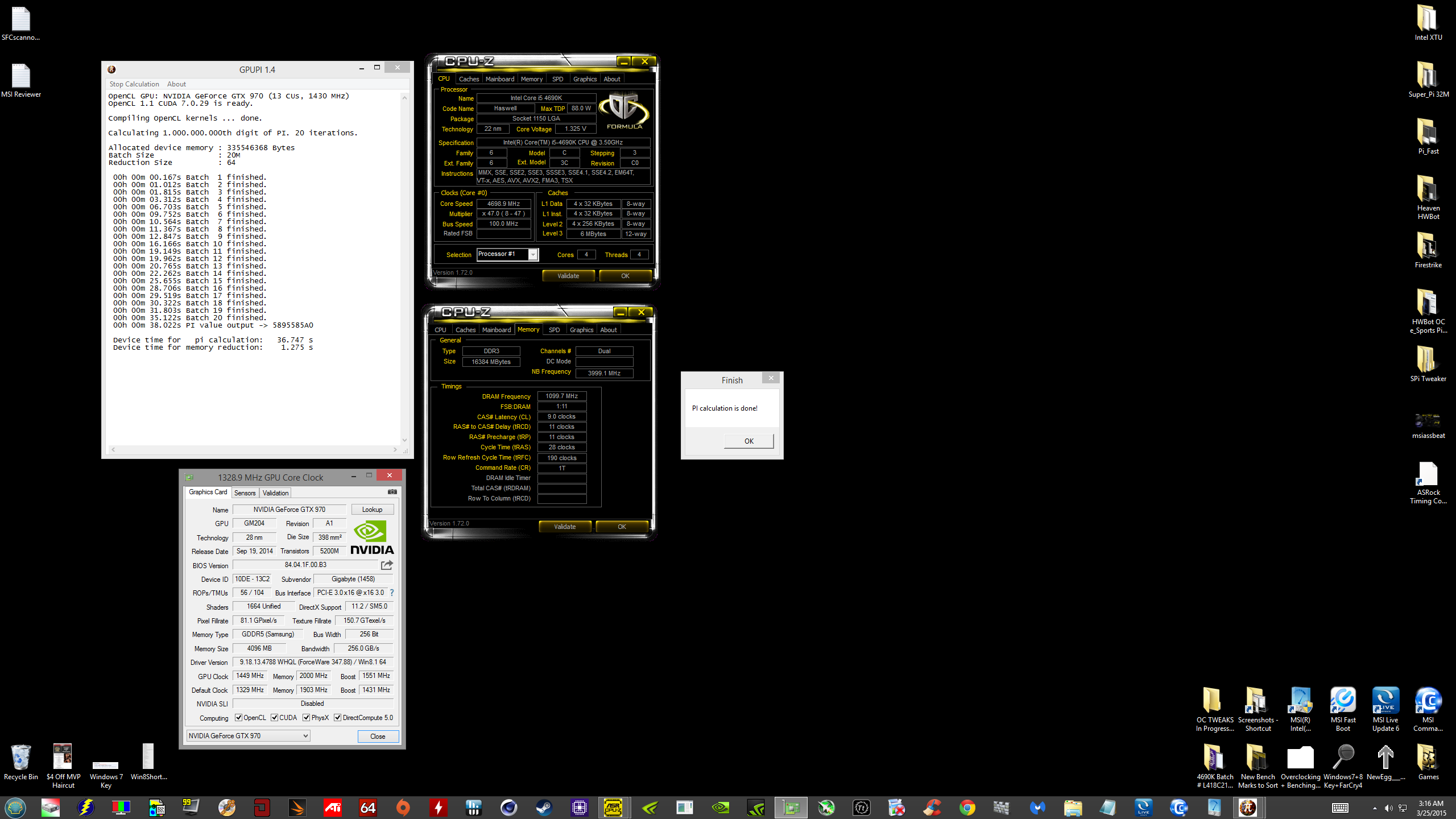Open Graphics tab in processor CPU-Z window
The height and width of the screenshot is (819, 1456).
pyautogui.click(x=585, y=79)
